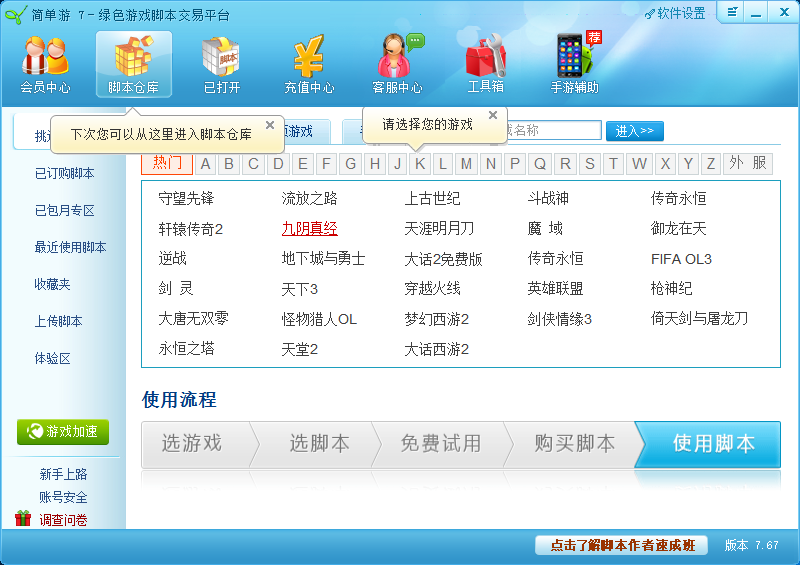Dismiss the 请选择您的游戏 tooltip

click(492, 116)
